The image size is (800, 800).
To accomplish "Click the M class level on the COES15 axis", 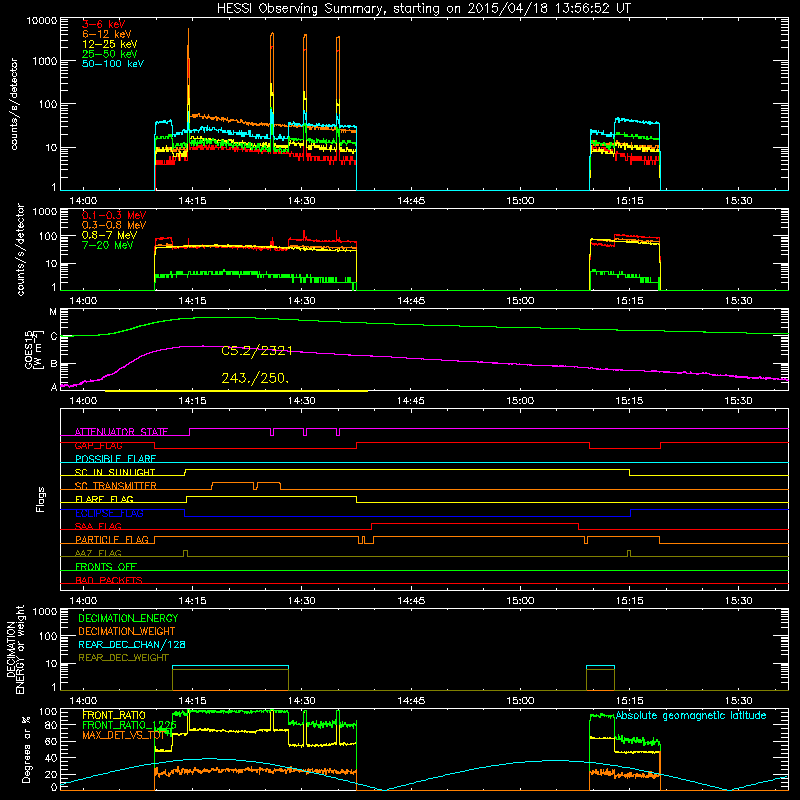I will click(53, 312).
